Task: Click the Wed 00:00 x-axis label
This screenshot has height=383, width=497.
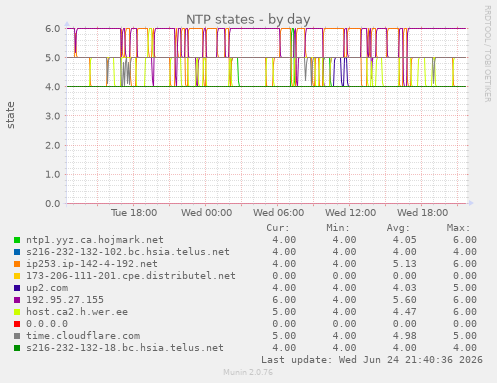Action: click(206, 213)
